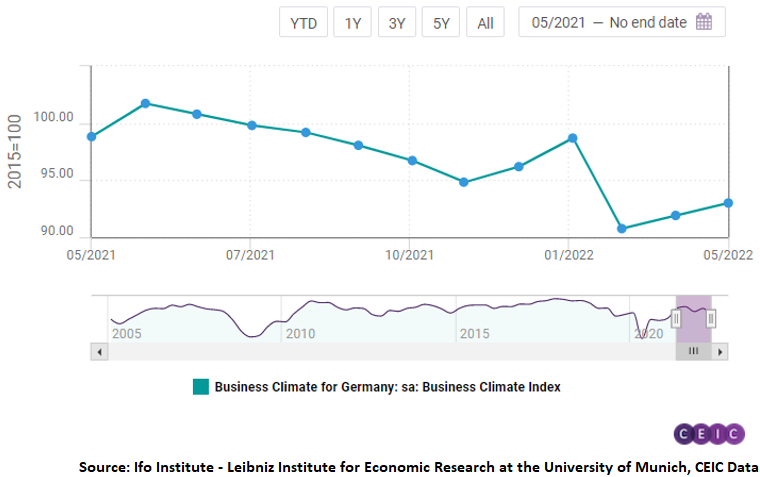Switch to the 5Y time range

point(441,23)
